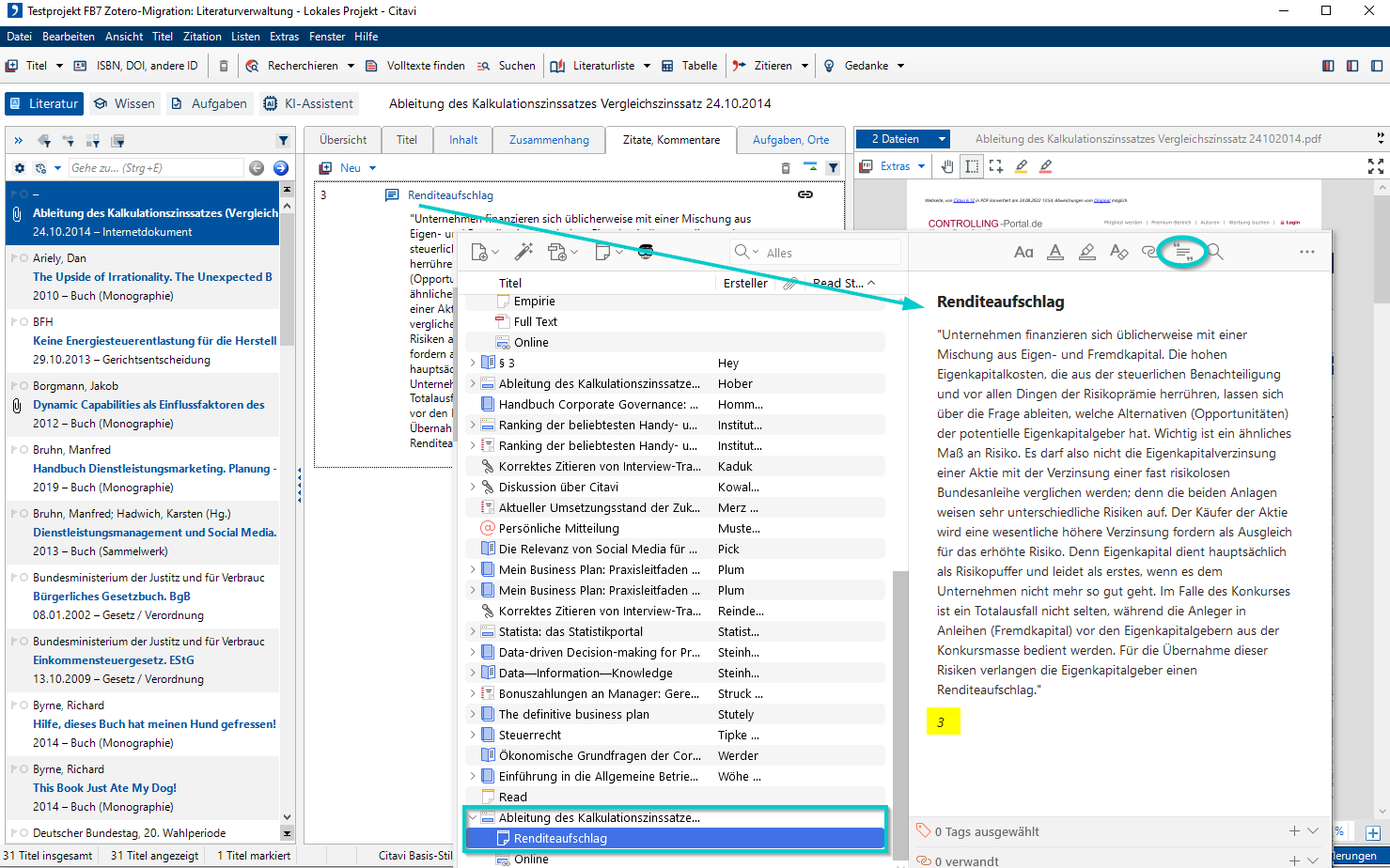Image resolution: width=1390 pixels, height=868 pixels.
Task: Delete the selected quotation via trash icon
Action: (786, 168)
